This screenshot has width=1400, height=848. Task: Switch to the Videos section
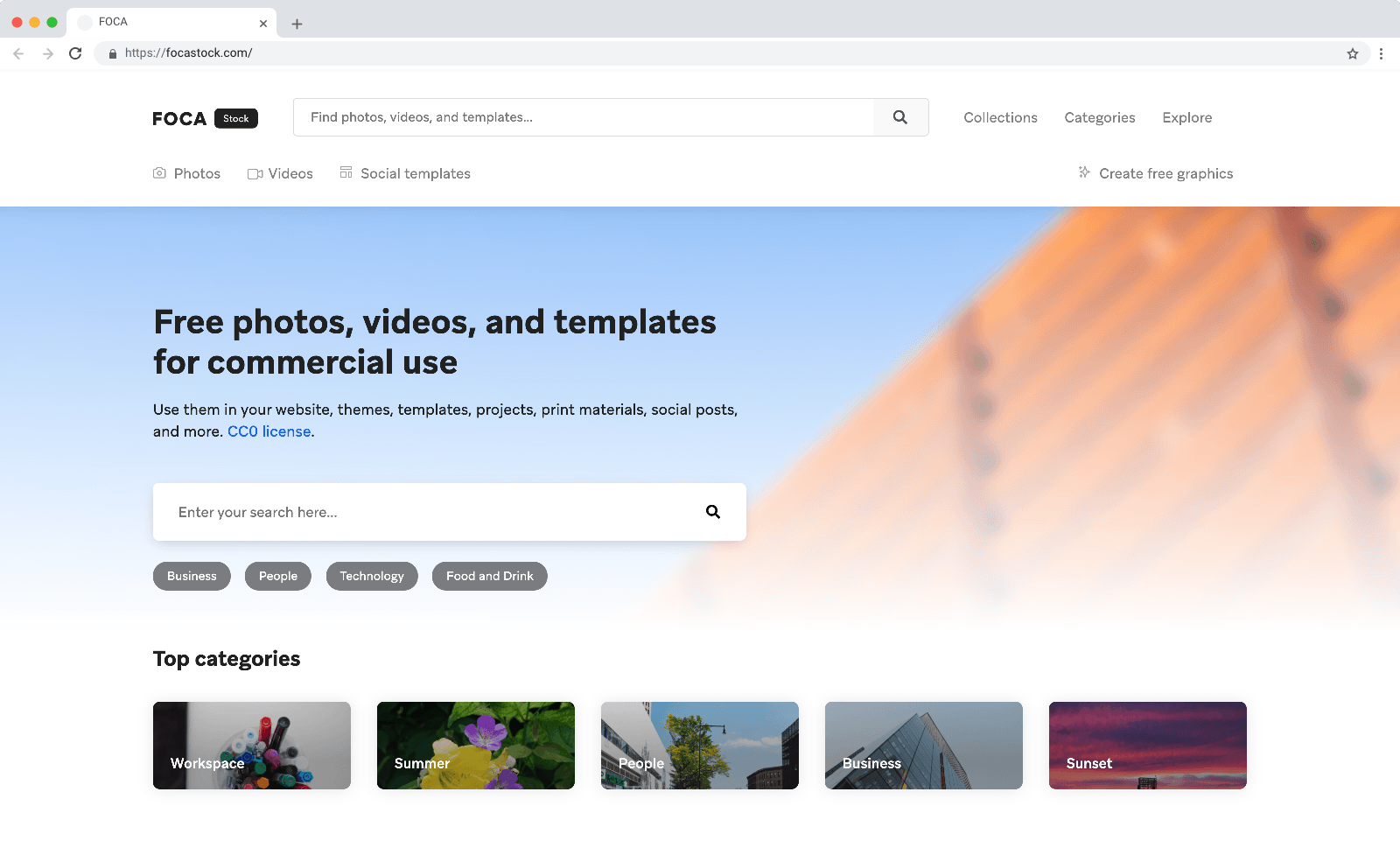tap(280, 173)
